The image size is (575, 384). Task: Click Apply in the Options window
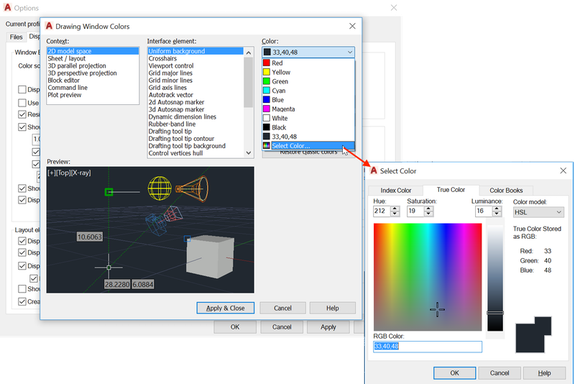tap(328, 327)
